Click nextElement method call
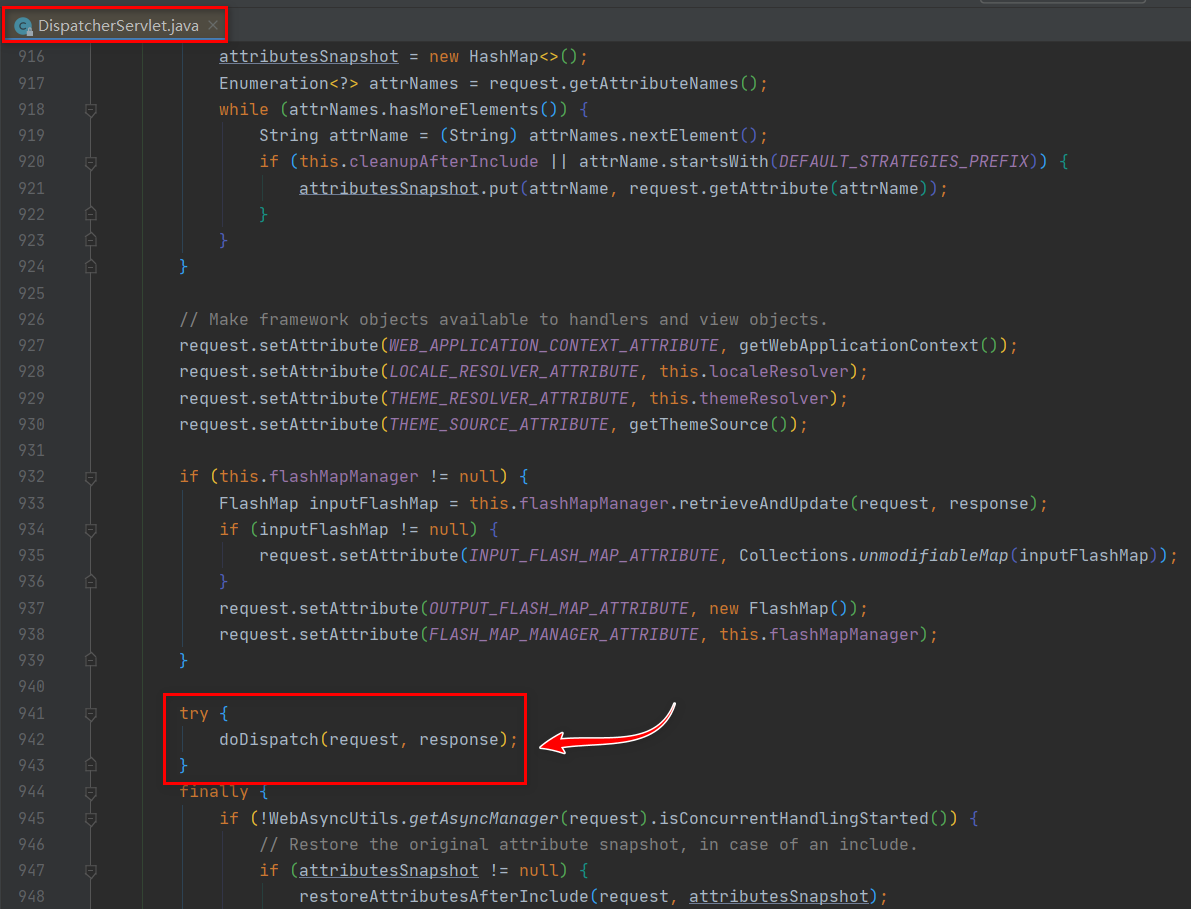Screen dimensions: 1191x909 [683, 135]
